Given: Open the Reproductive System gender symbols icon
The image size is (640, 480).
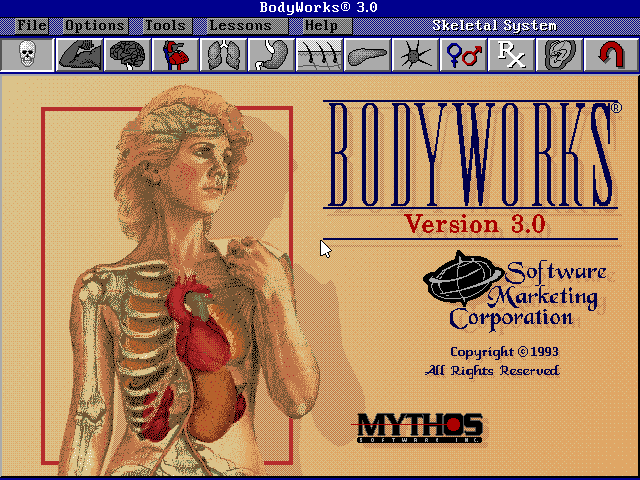Looking at the screenshot, I should point(464,55).
